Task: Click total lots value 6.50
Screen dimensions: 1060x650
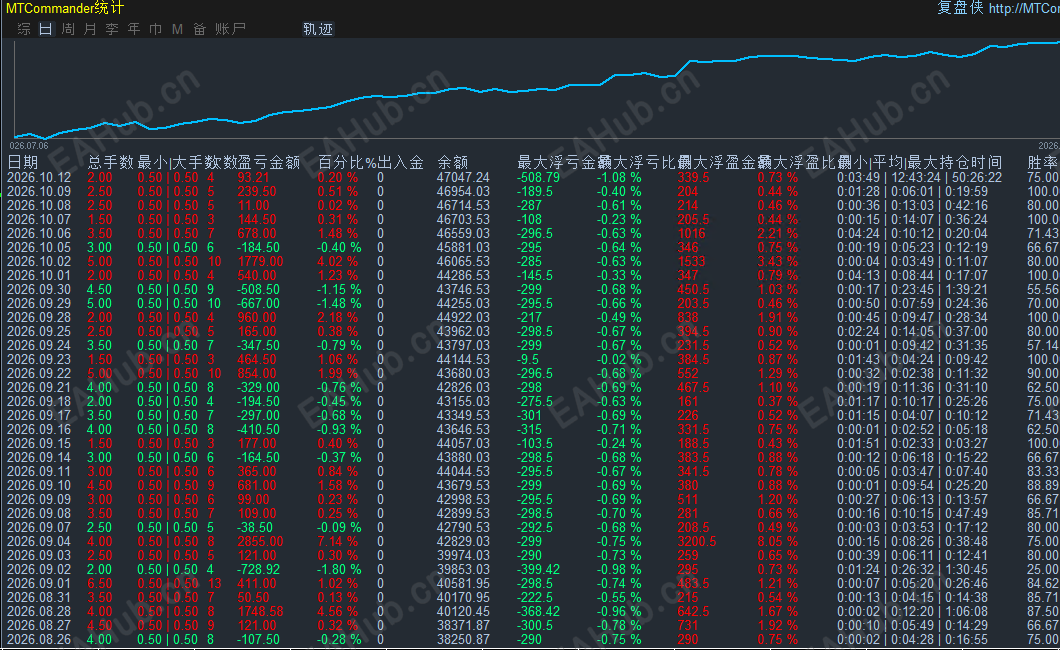Action: pos(100,583)
